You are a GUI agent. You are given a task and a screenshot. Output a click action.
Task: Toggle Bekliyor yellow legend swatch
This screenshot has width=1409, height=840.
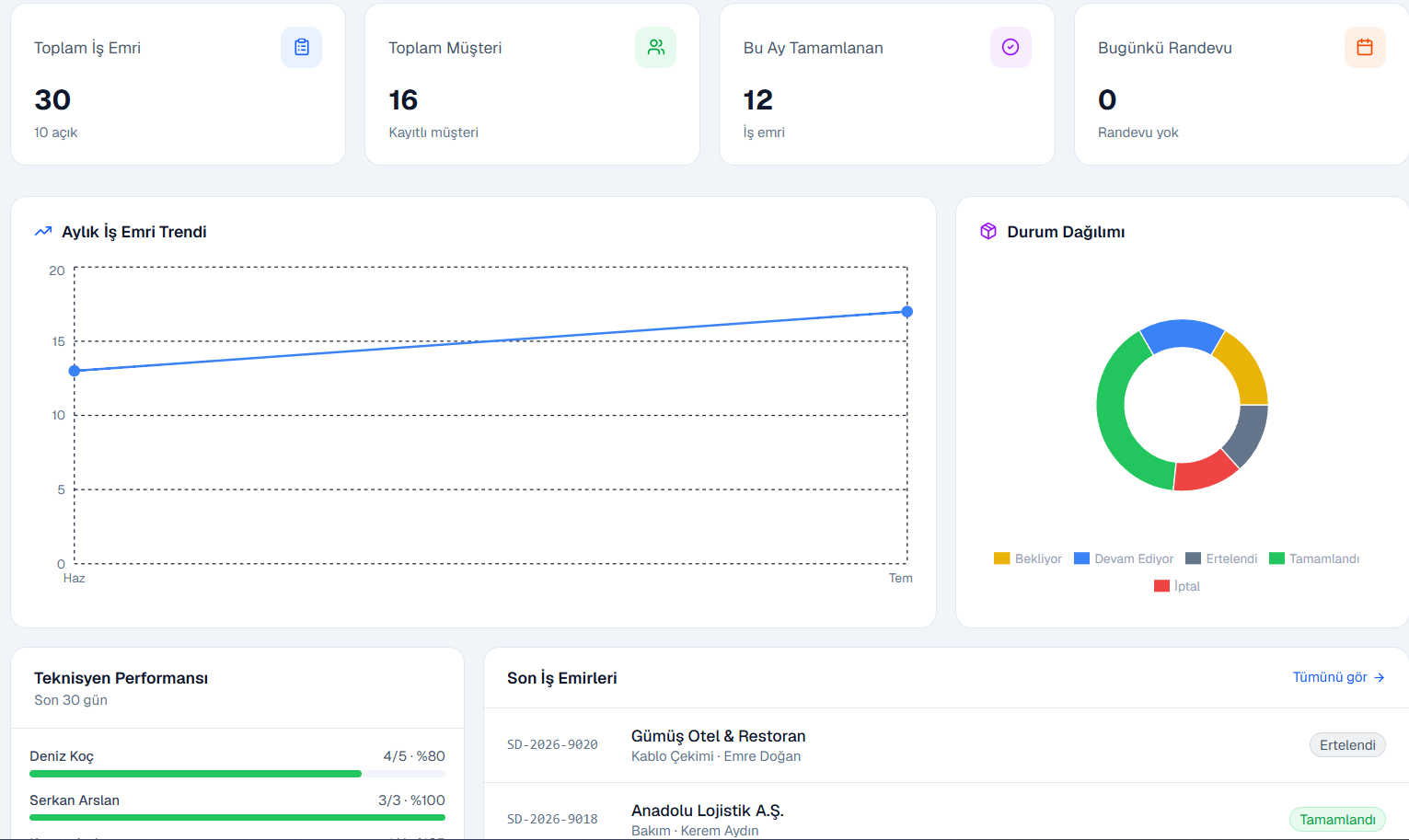[1002, 558]
